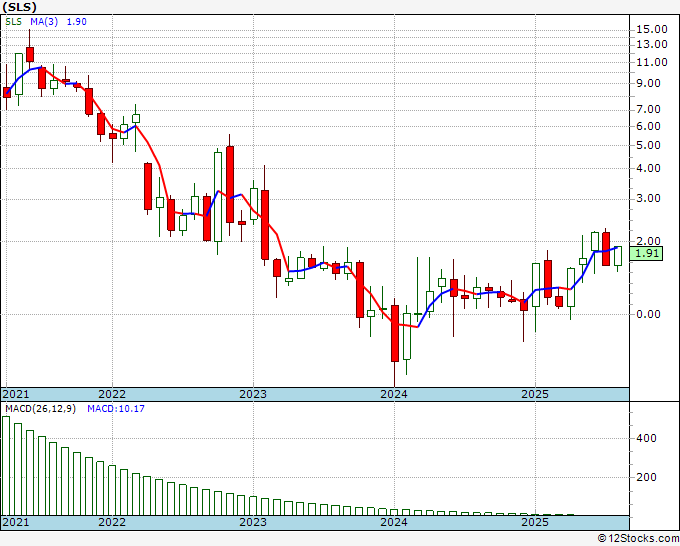
Task: Click 2021 on the price chart timeline
Action: click(15, 394)
